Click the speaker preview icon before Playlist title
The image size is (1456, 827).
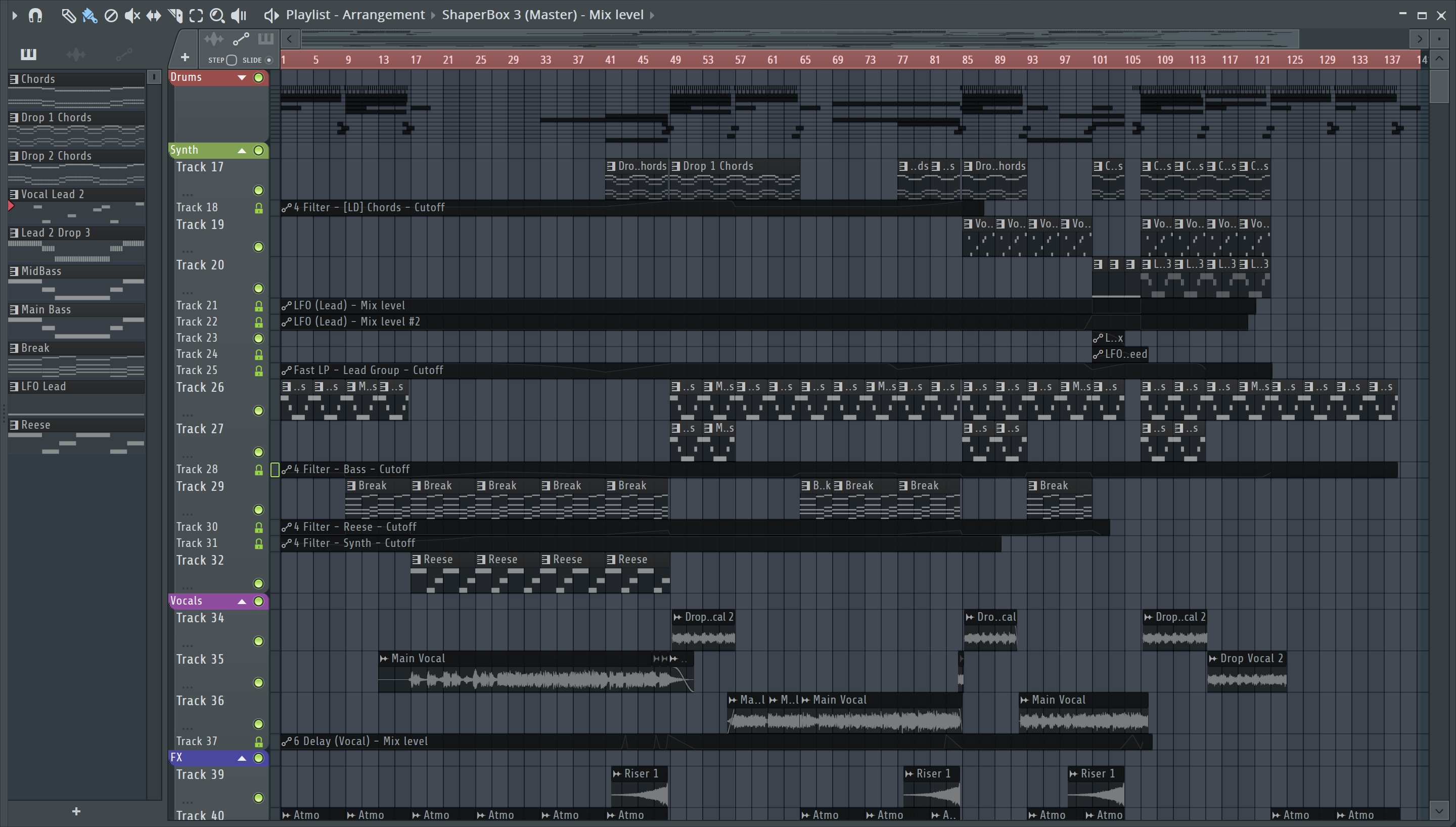(x=271, y=15)
